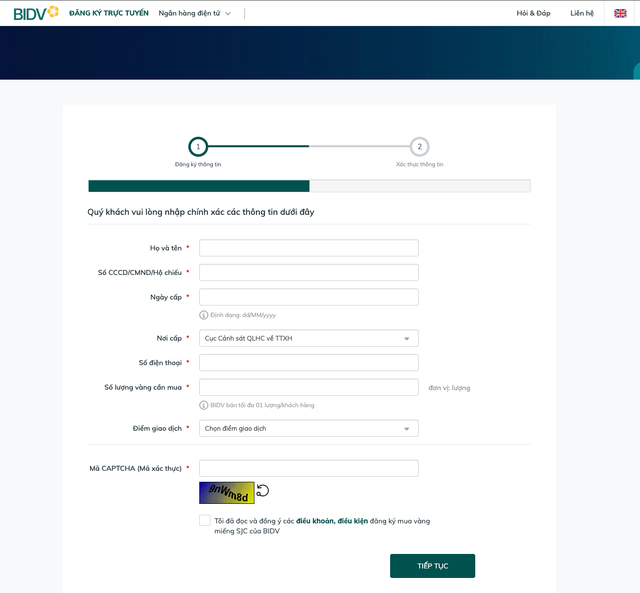Focus the Ngày cấp input field
This screenshot has width=640, height=593.
[x=309, y=297]
